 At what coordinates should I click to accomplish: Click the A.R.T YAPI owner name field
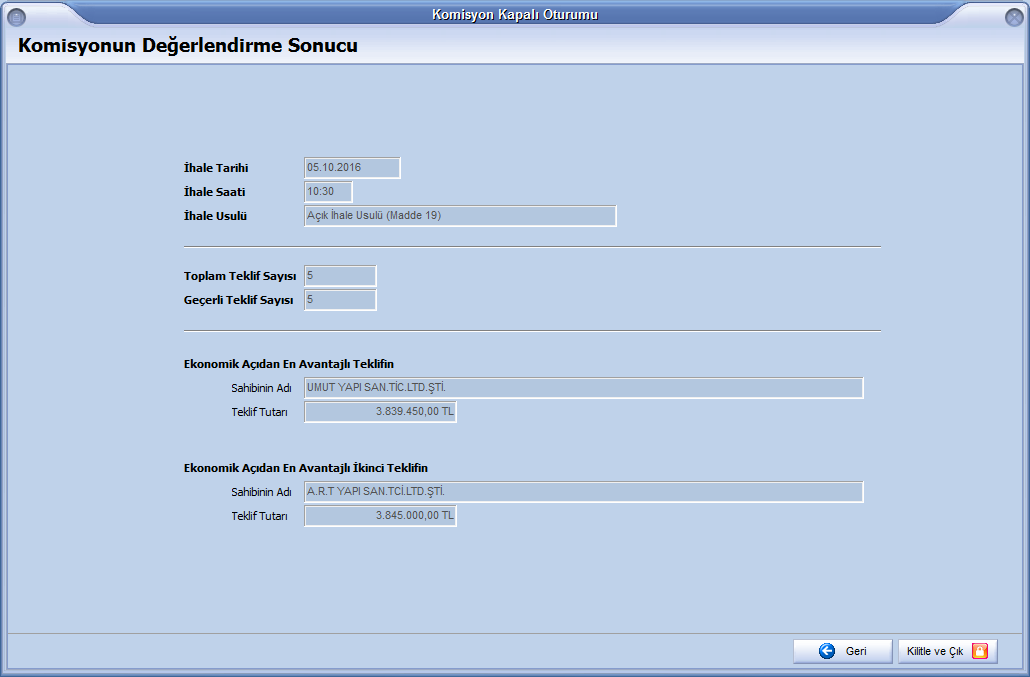pyautogui.click(x=583, y=492)
